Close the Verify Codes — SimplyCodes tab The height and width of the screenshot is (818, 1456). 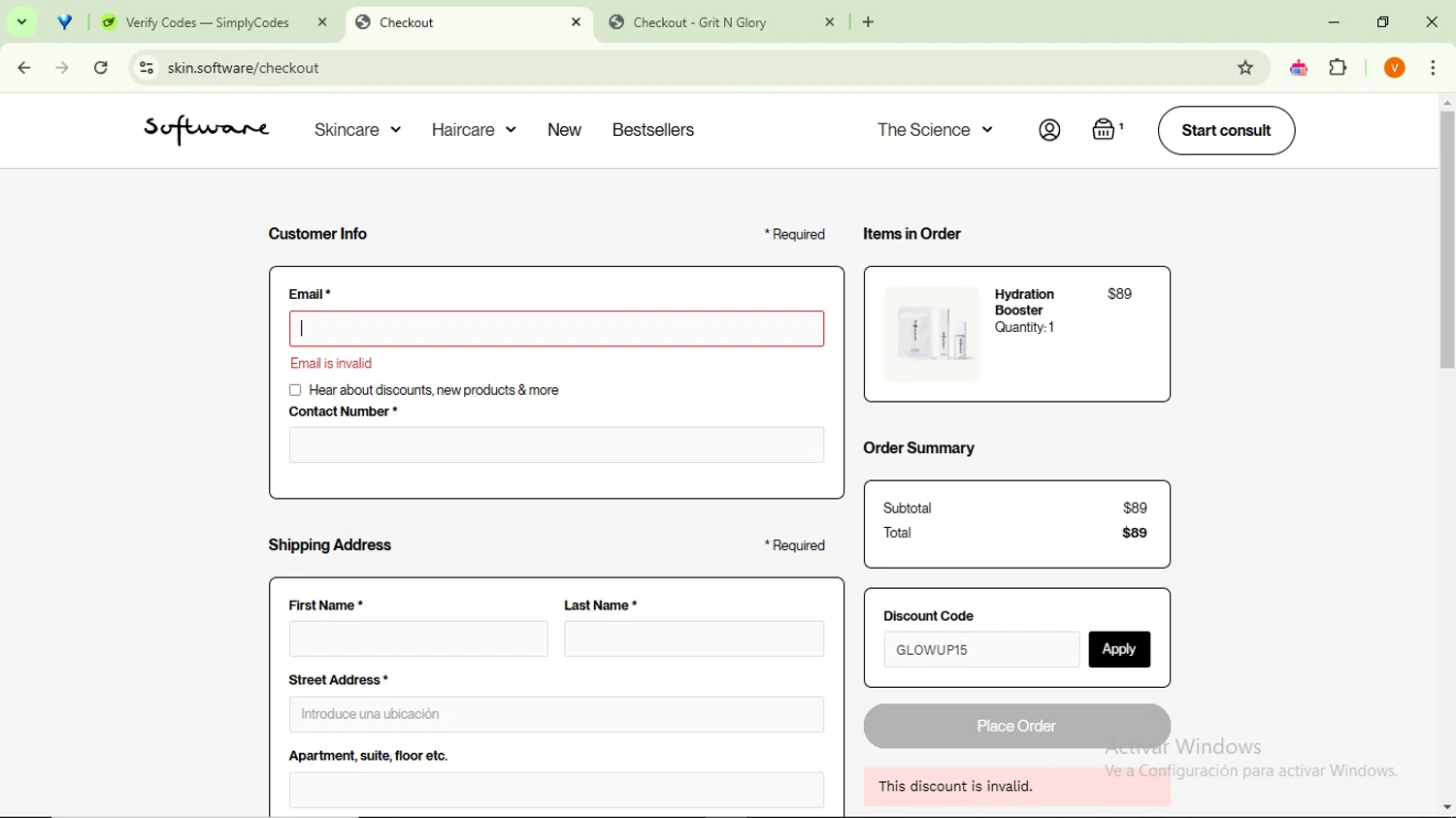click(x=322, y=22)
